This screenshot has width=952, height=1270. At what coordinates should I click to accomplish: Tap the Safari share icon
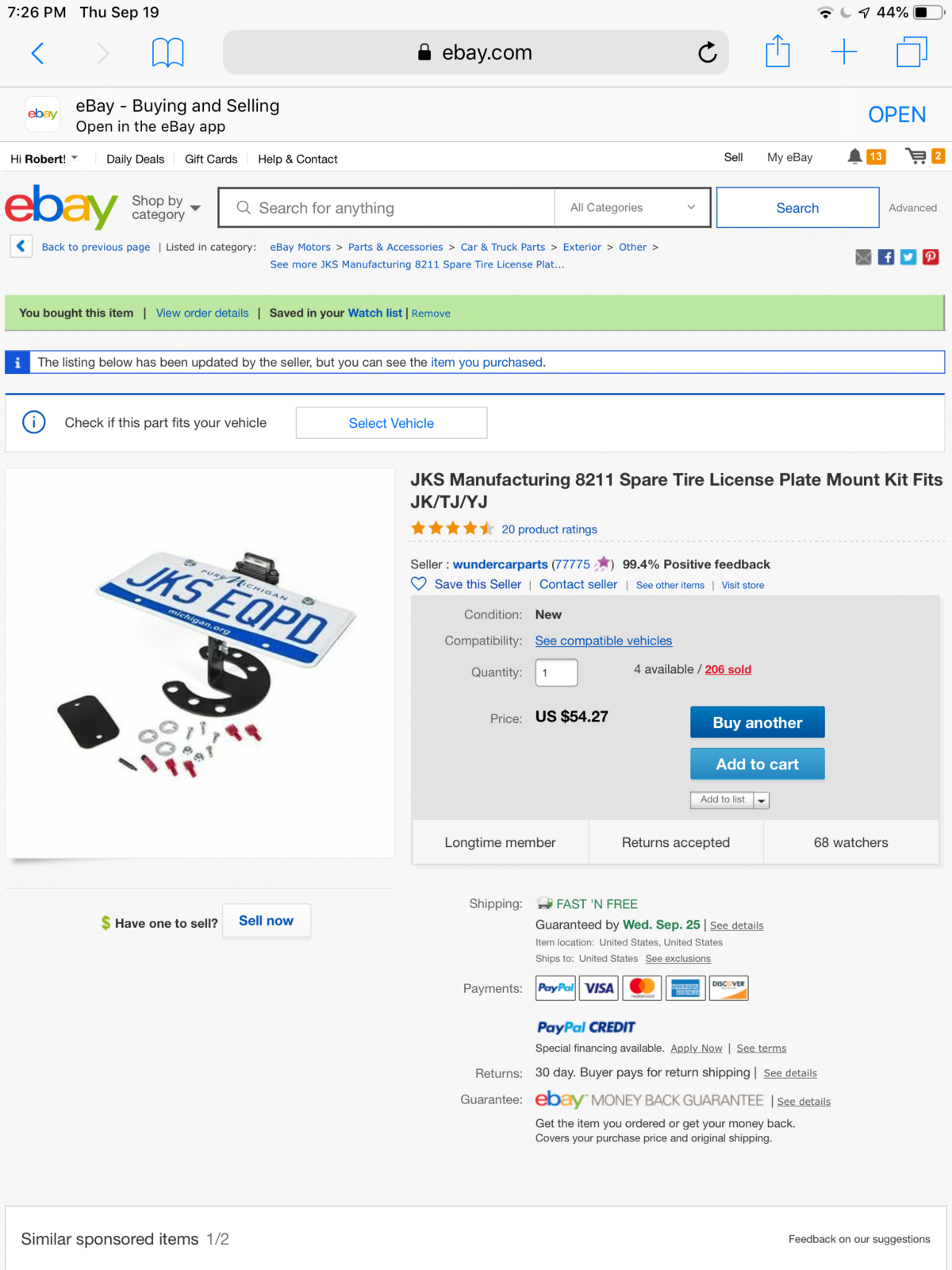pyautogui.click(x=777, y=52)
